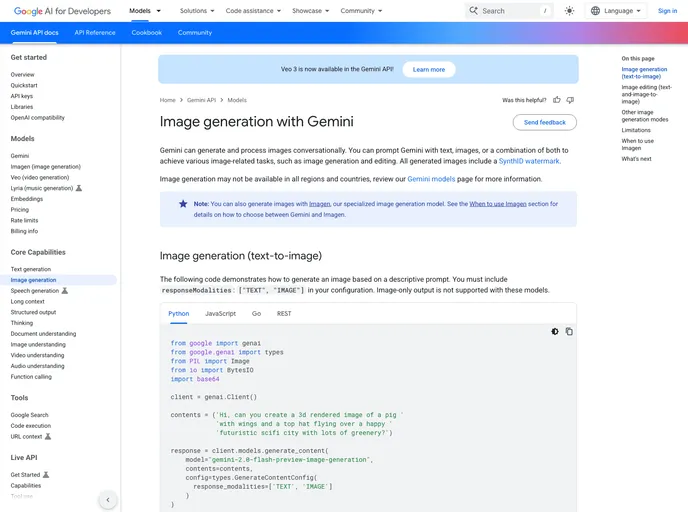Open the Community tab in blue bar
The image size is (688, 512).
[x=195, y=32]
